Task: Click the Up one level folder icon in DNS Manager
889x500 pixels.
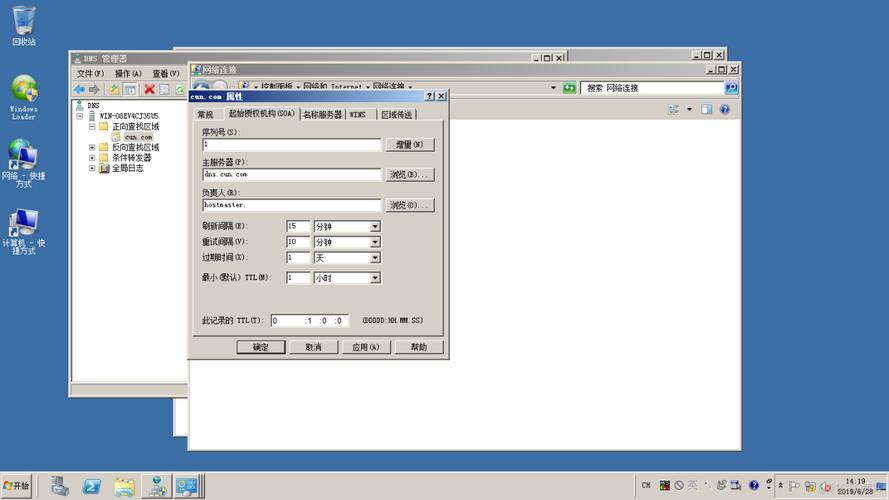Action: tap(115, 89)
